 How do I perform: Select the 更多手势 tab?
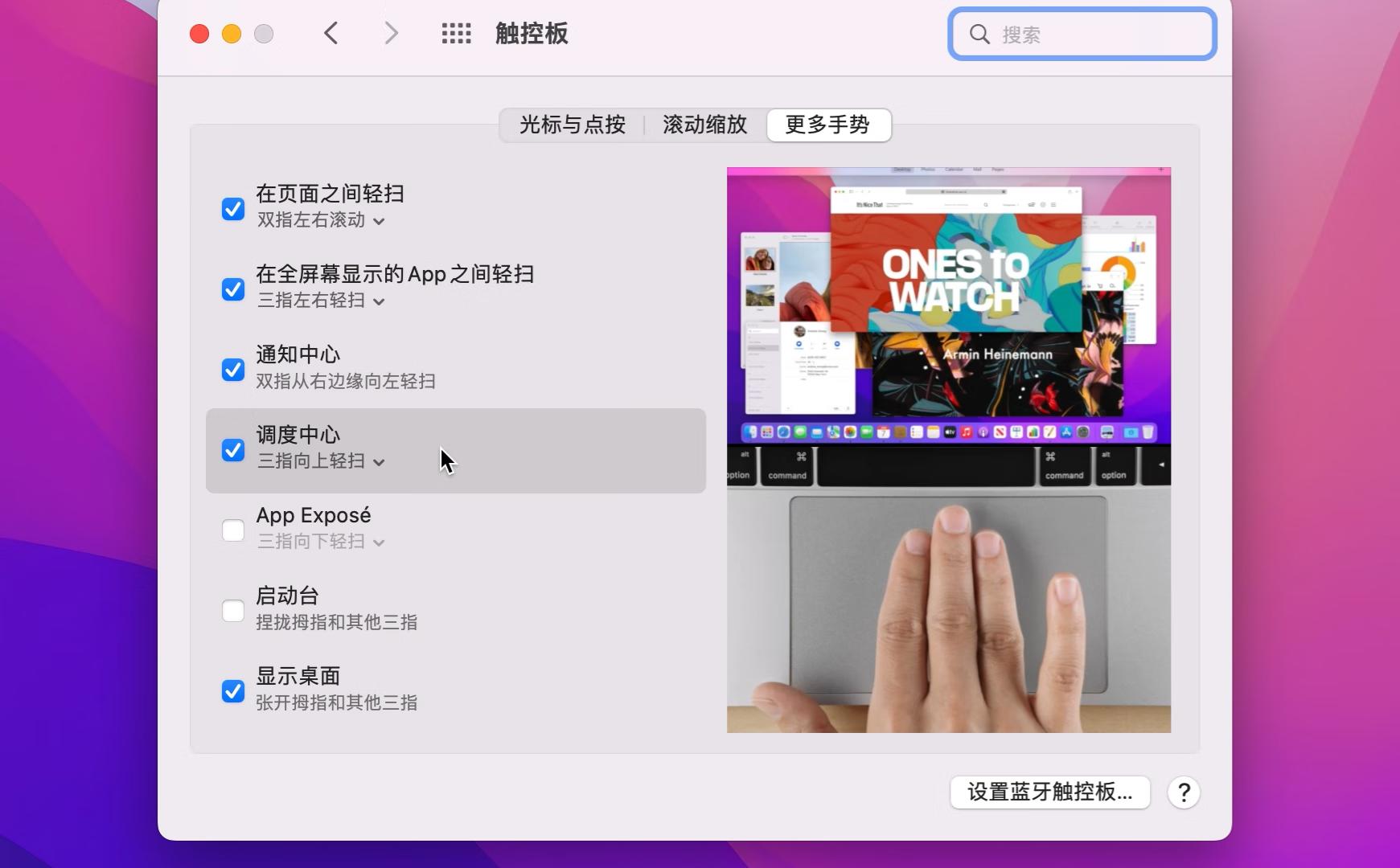[x=830, y=125]
